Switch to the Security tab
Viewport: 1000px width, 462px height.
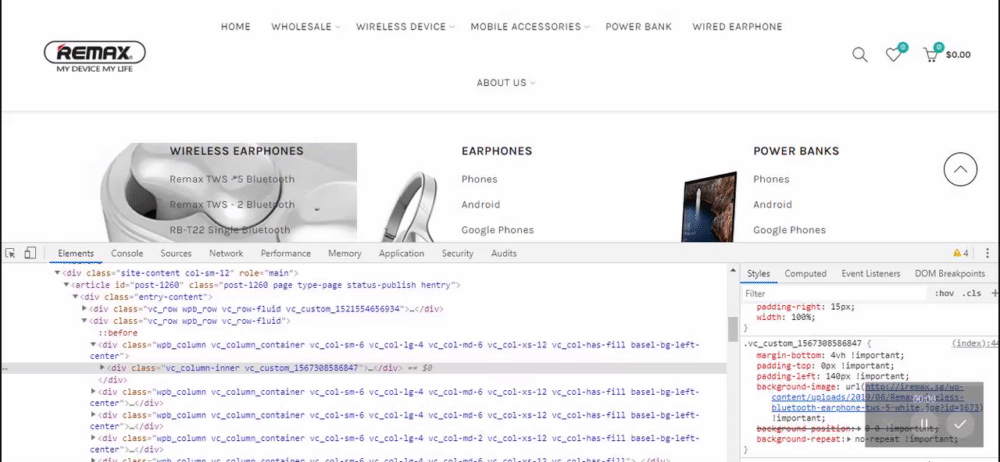458,253
